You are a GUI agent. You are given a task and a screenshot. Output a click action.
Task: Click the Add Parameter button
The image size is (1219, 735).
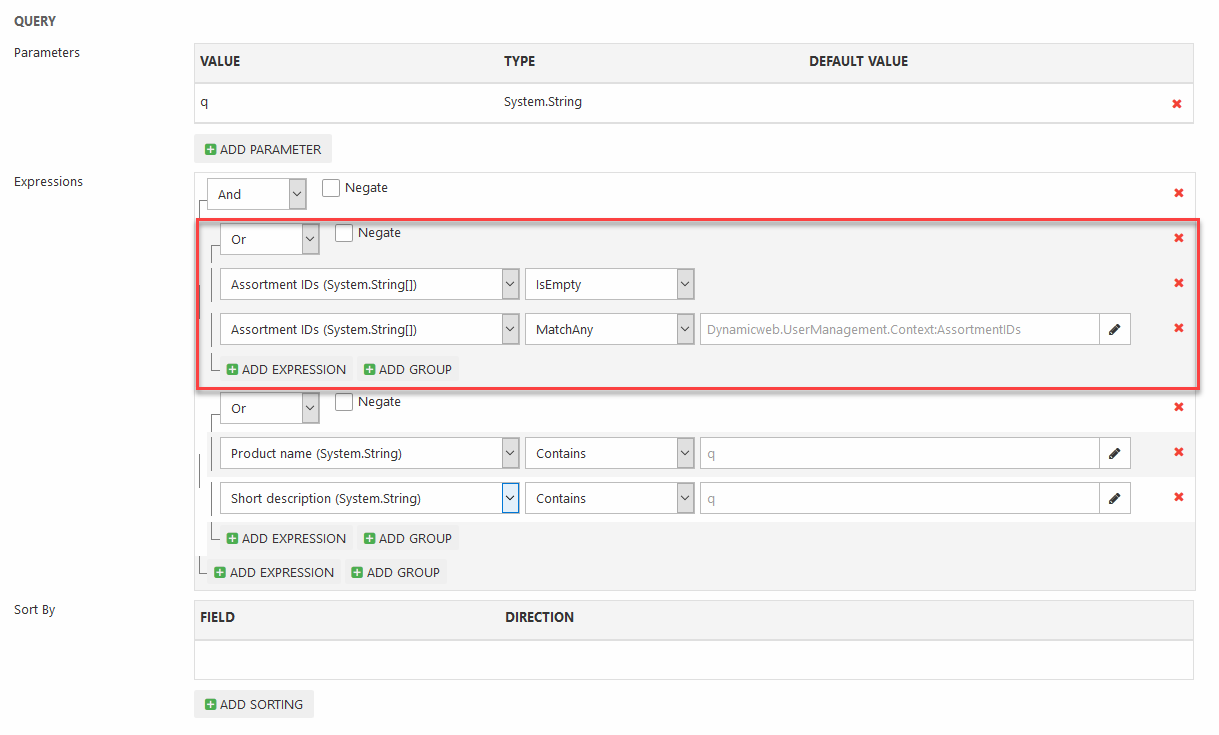coord(263,149)
